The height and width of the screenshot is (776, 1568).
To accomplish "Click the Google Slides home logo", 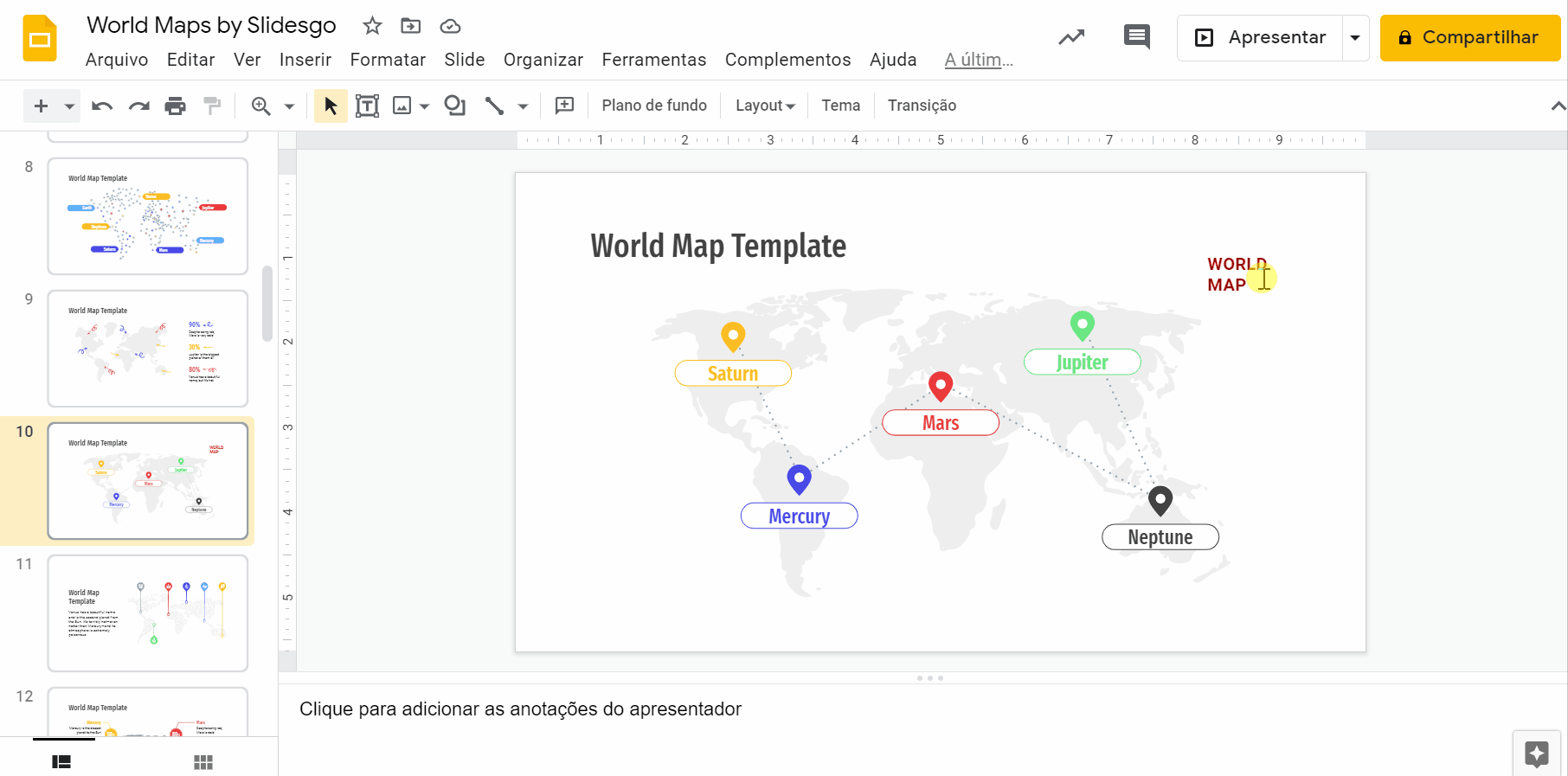I will click(x=39, y=39).
